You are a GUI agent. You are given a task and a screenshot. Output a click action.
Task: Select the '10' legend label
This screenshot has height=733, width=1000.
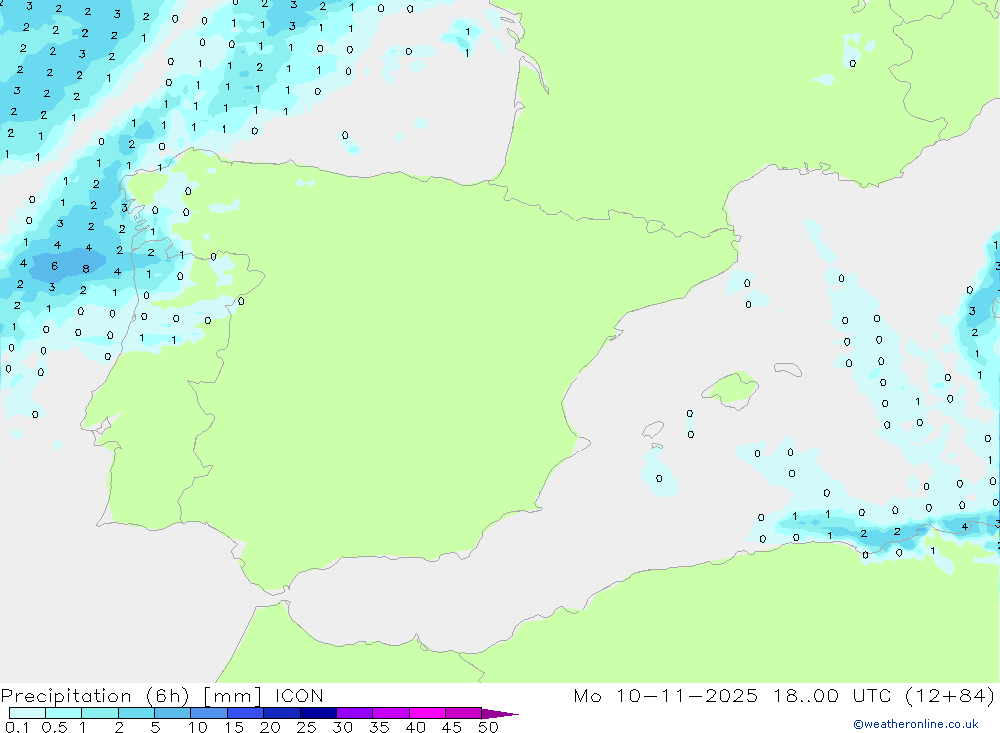click(198, 727)
